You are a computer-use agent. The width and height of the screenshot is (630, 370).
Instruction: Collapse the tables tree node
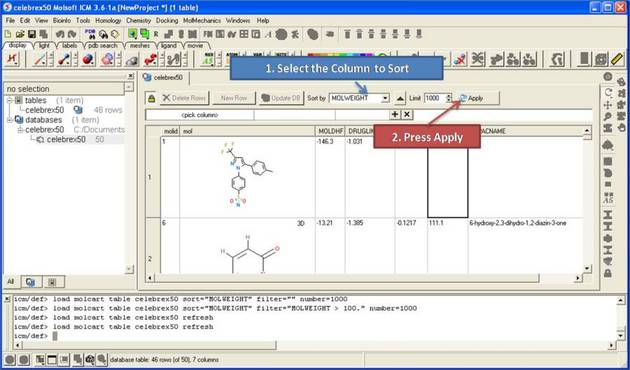point(10,100)
